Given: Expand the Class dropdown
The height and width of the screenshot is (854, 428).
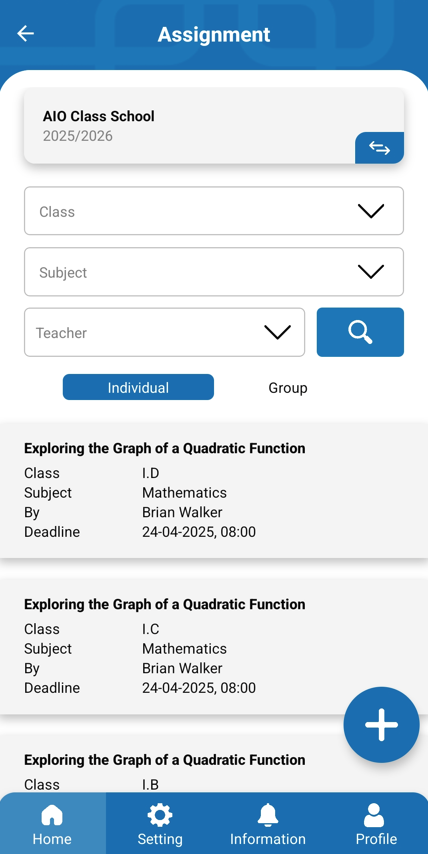Looking at the screenshot, I should (x=214, y=211).
